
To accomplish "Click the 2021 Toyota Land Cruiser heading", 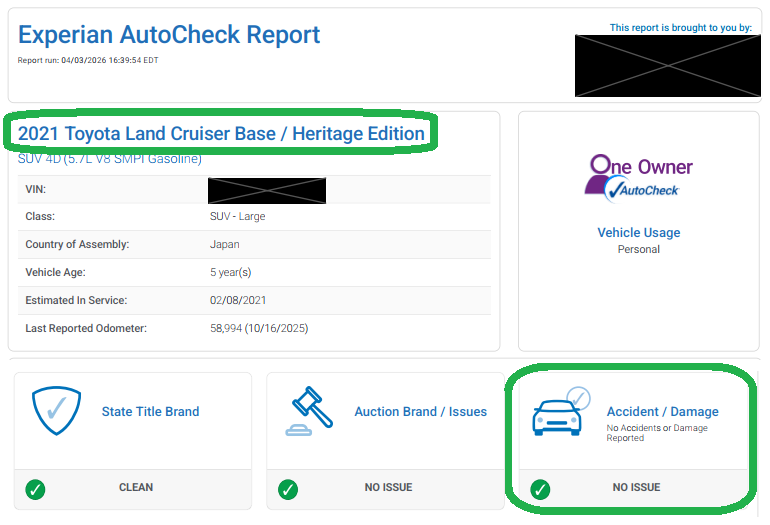I will [x=221, y=134].
